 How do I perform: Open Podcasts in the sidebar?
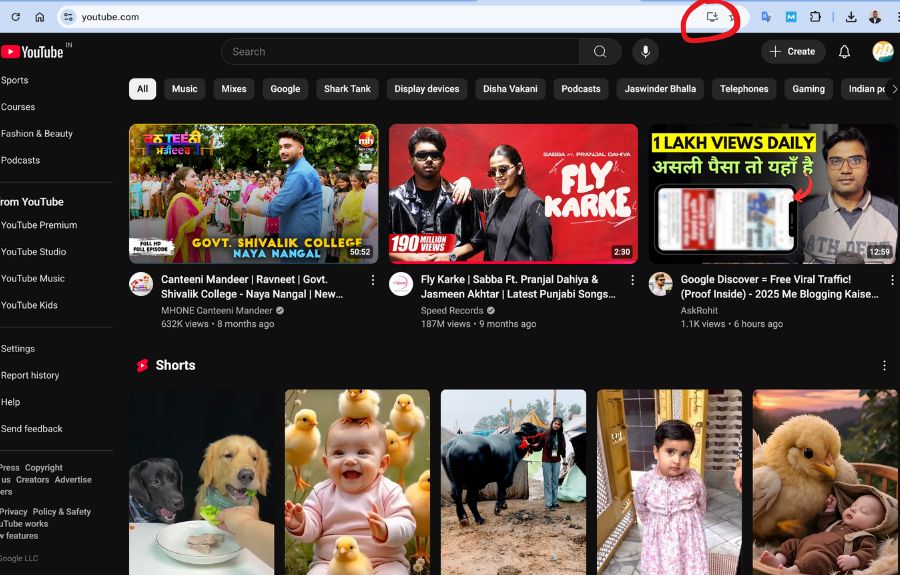(21, 160)
